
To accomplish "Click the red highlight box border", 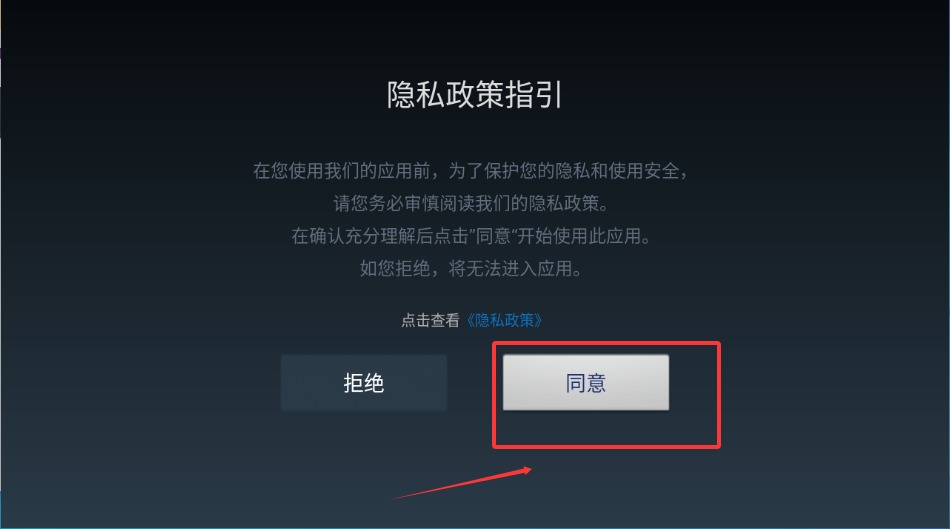I will 606,344.
